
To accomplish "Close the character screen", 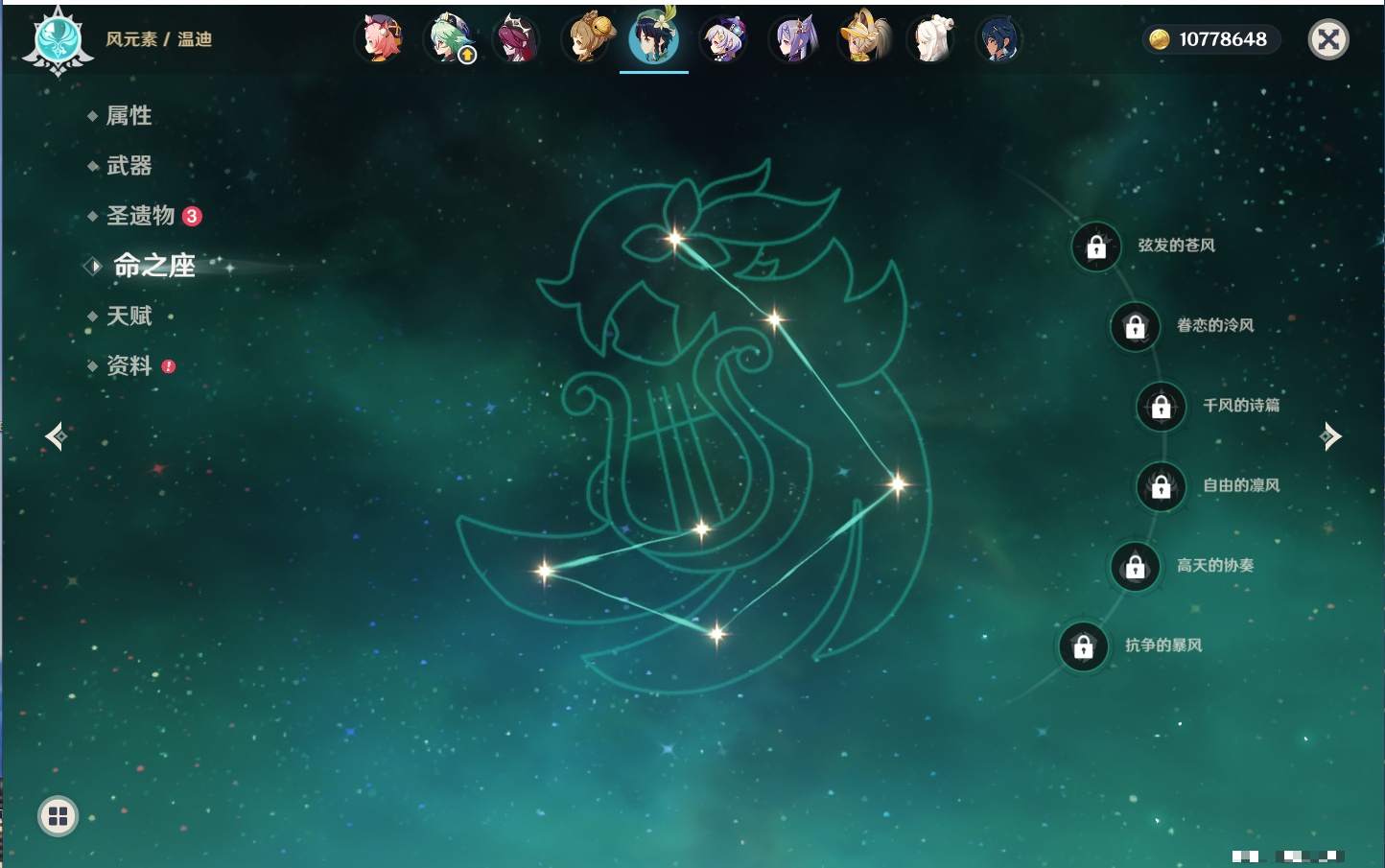I will pyautogui.click(x=1328, y=39).
